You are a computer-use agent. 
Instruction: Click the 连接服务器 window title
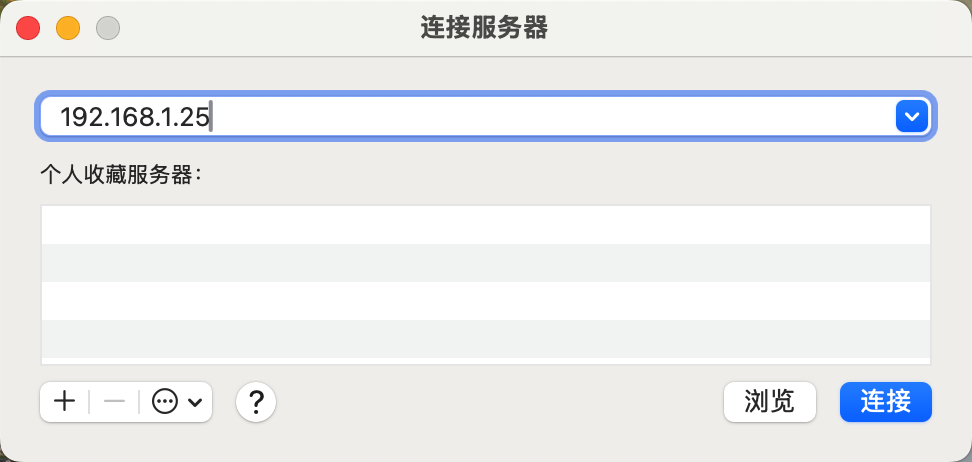pyautogui.click(x=484, y=28)
